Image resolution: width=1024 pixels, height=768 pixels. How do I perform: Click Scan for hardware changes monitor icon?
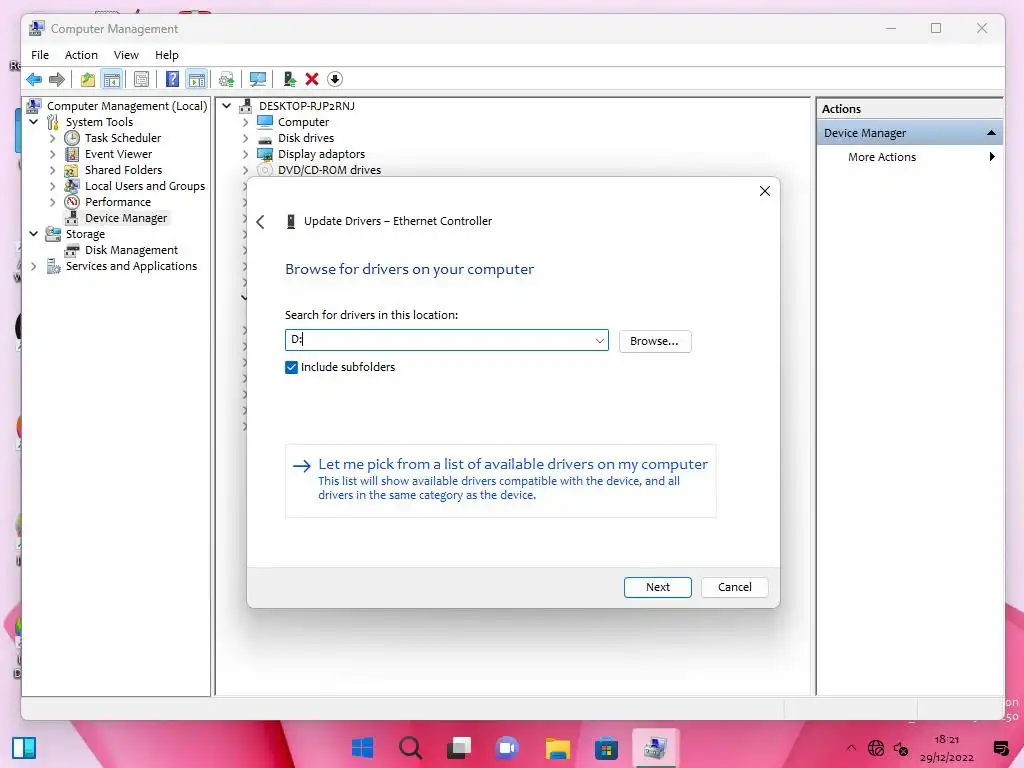coord(258,80)
